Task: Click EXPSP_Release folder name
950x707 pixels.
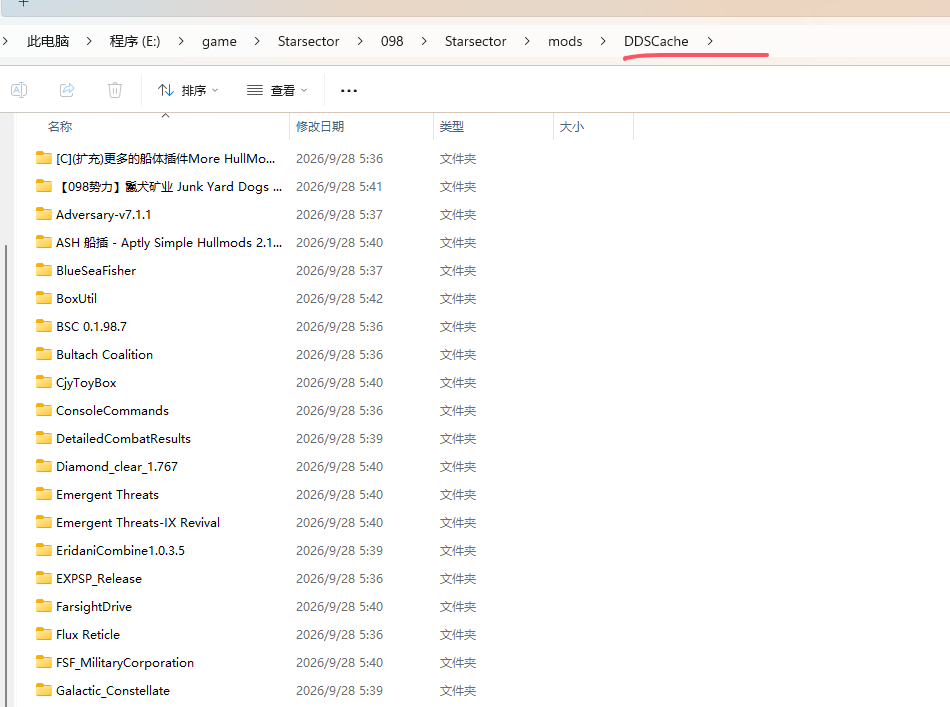Action: 99,579
